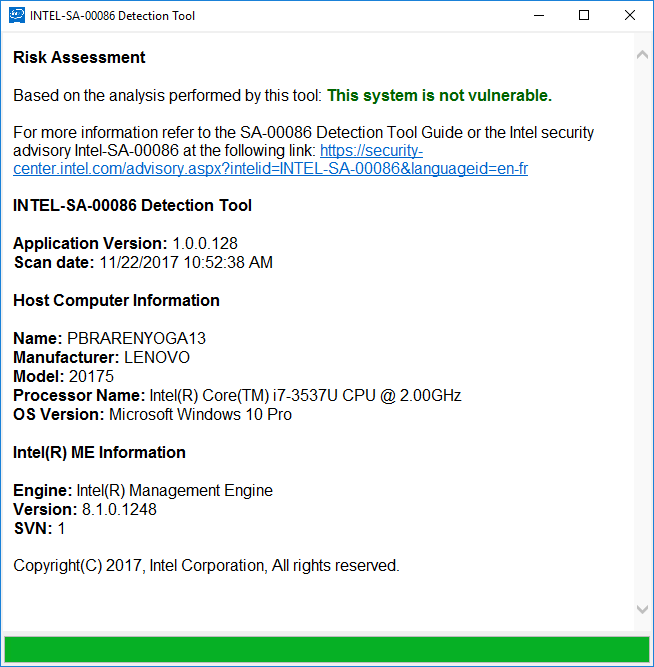The width and height of the screenshot is (654, 667).
Task: Click the Host Computer Information heading
Action: coord(116,300)
